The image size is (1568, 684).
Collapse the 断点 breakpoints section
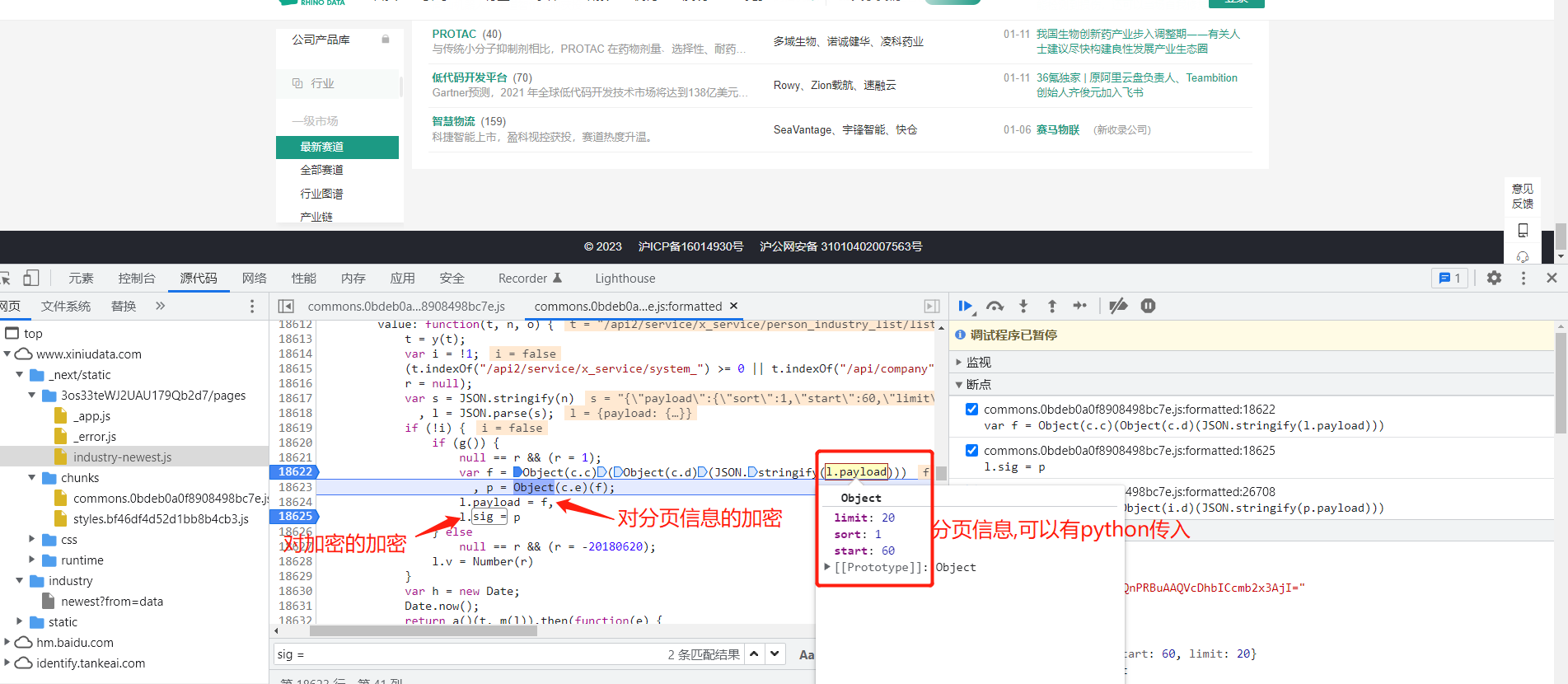[x=959, y=385]
